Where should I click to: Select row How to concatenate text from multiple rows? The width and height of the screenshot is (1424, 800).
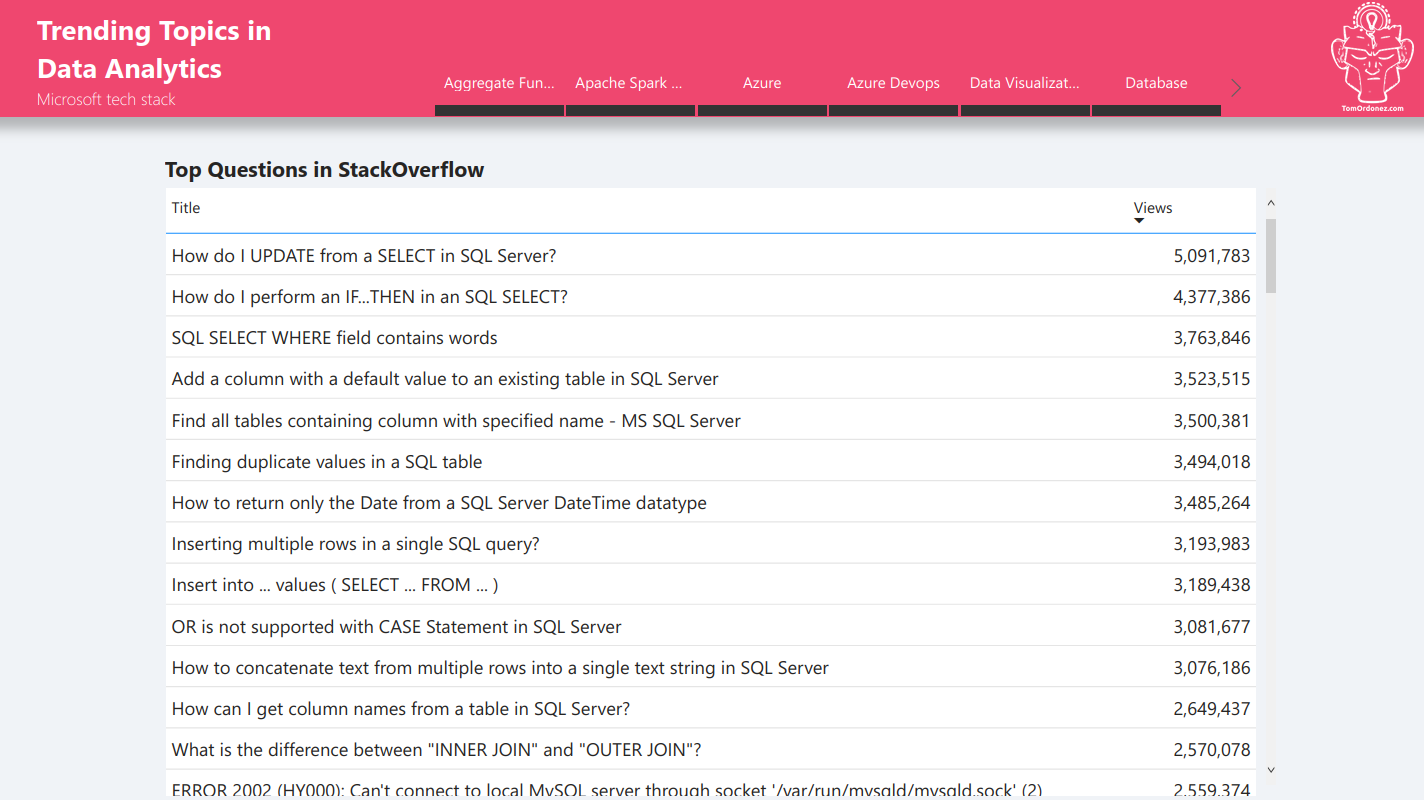(711, 667)
